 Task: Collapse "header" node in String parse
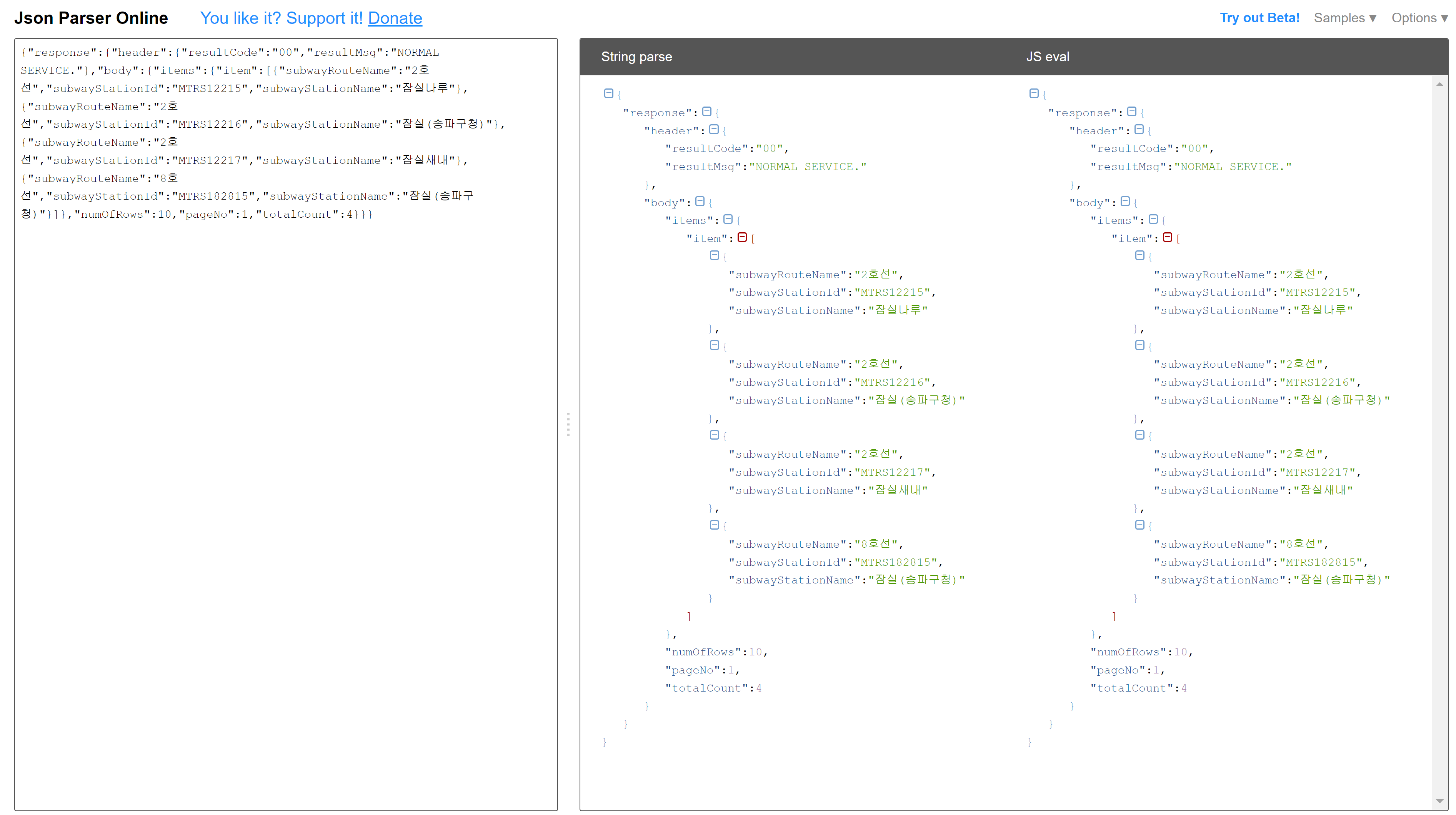pyautogui.click(x=714, y=130)
